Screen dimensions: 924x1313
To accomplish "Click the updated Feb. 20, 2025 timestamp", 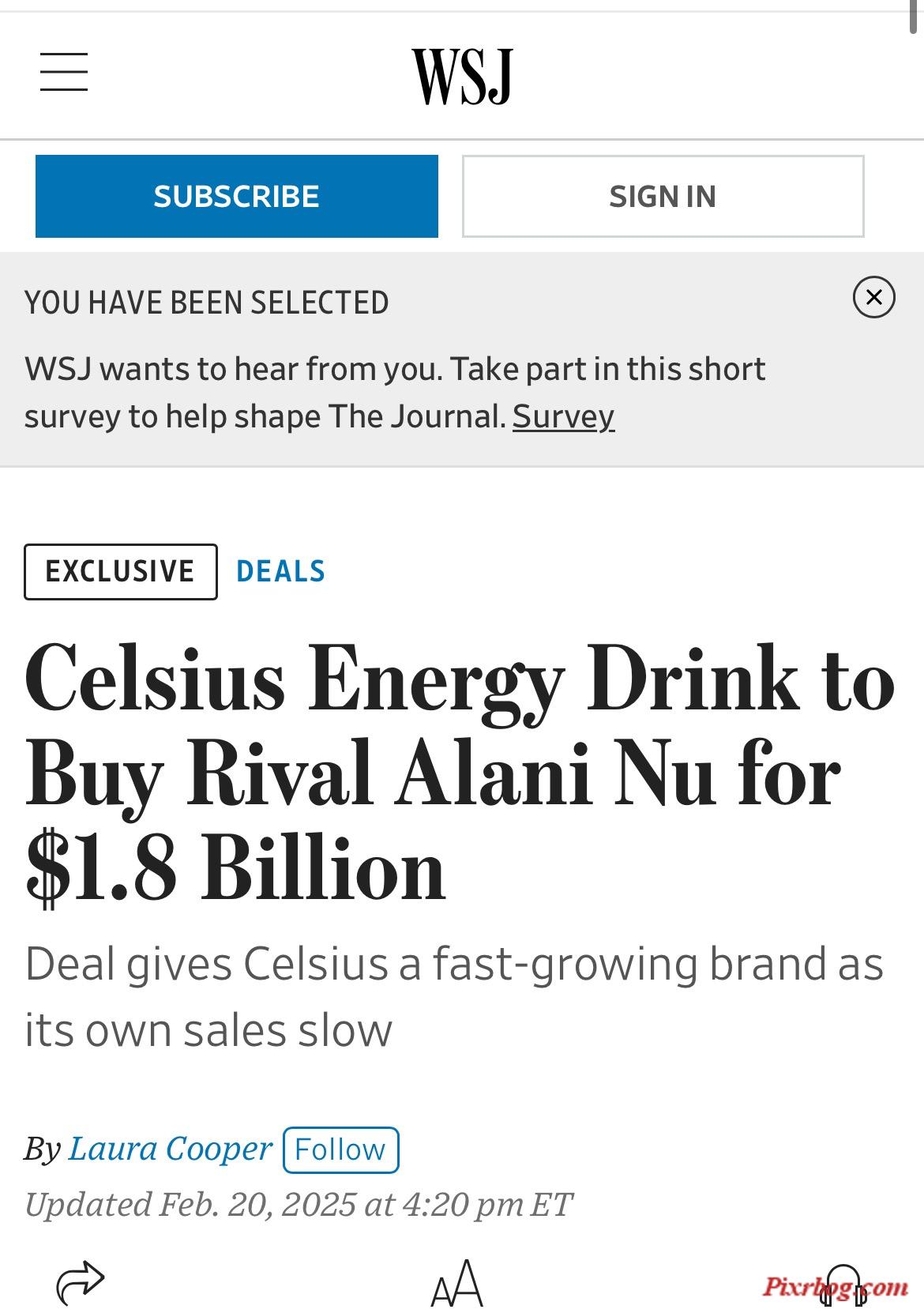I will pos(298,1205).
